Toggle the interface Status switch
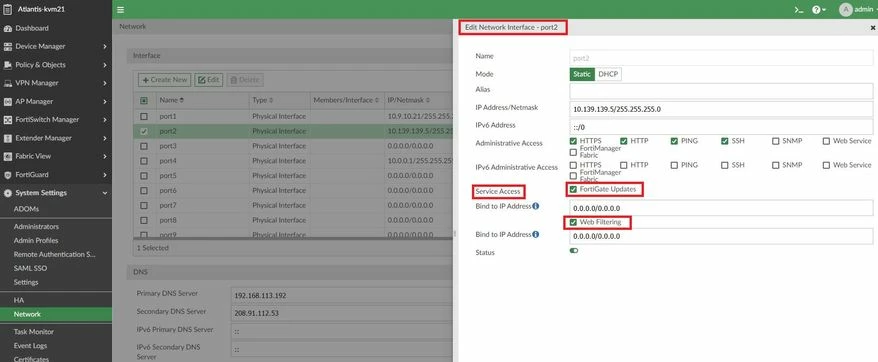This screenshot has width=878, height=362. coord(574,250)
